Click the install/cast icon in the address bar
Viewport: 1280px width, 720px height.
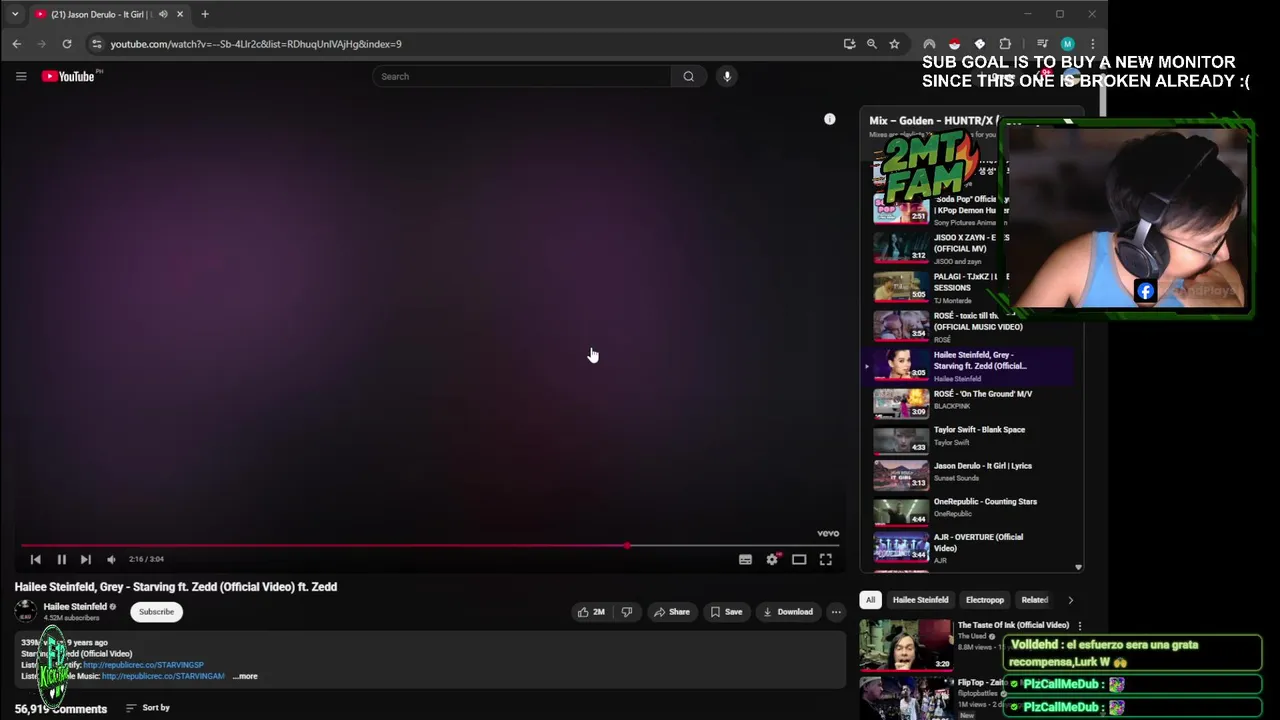click(849, 44)
